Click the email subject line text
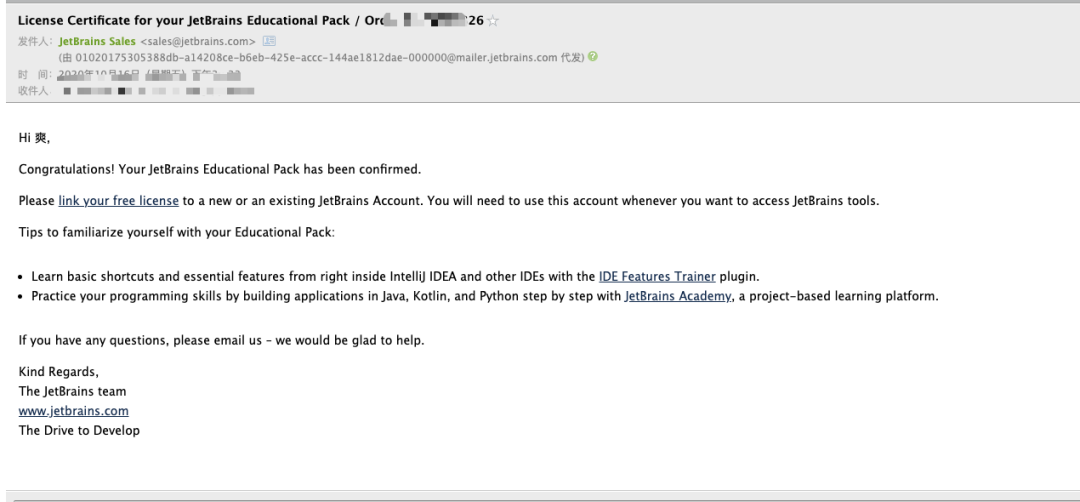The image size is (1080, 502). click(251, 21)
